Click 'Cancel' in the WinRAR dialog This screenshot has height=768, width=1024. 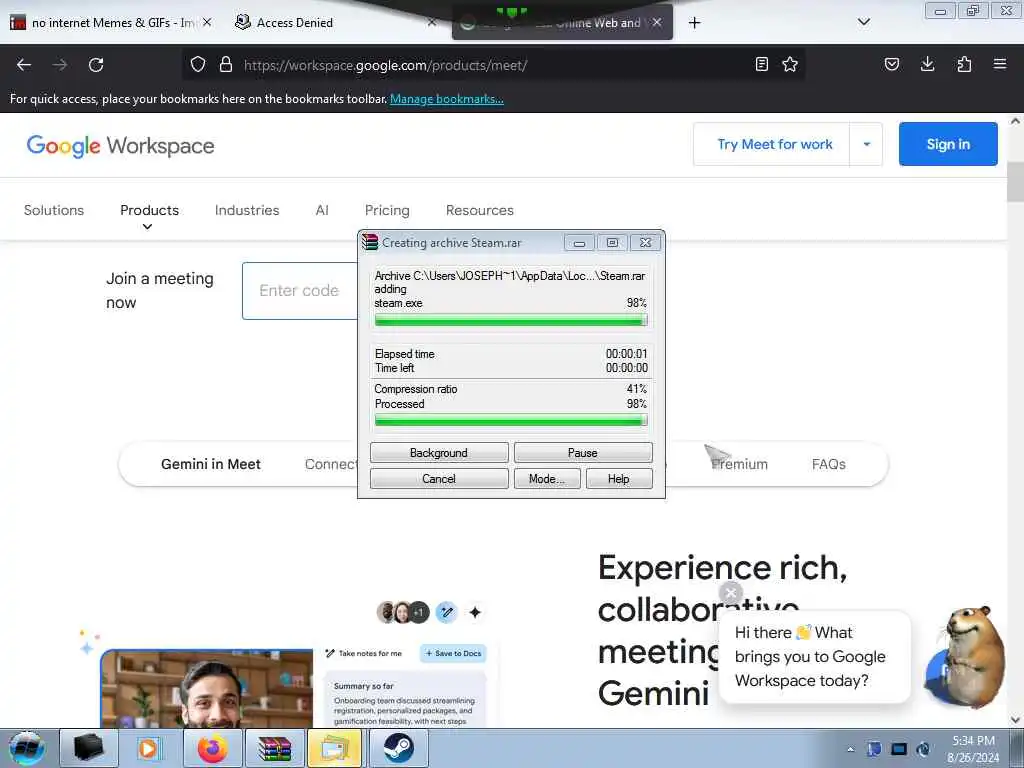(x=439, y=479)
